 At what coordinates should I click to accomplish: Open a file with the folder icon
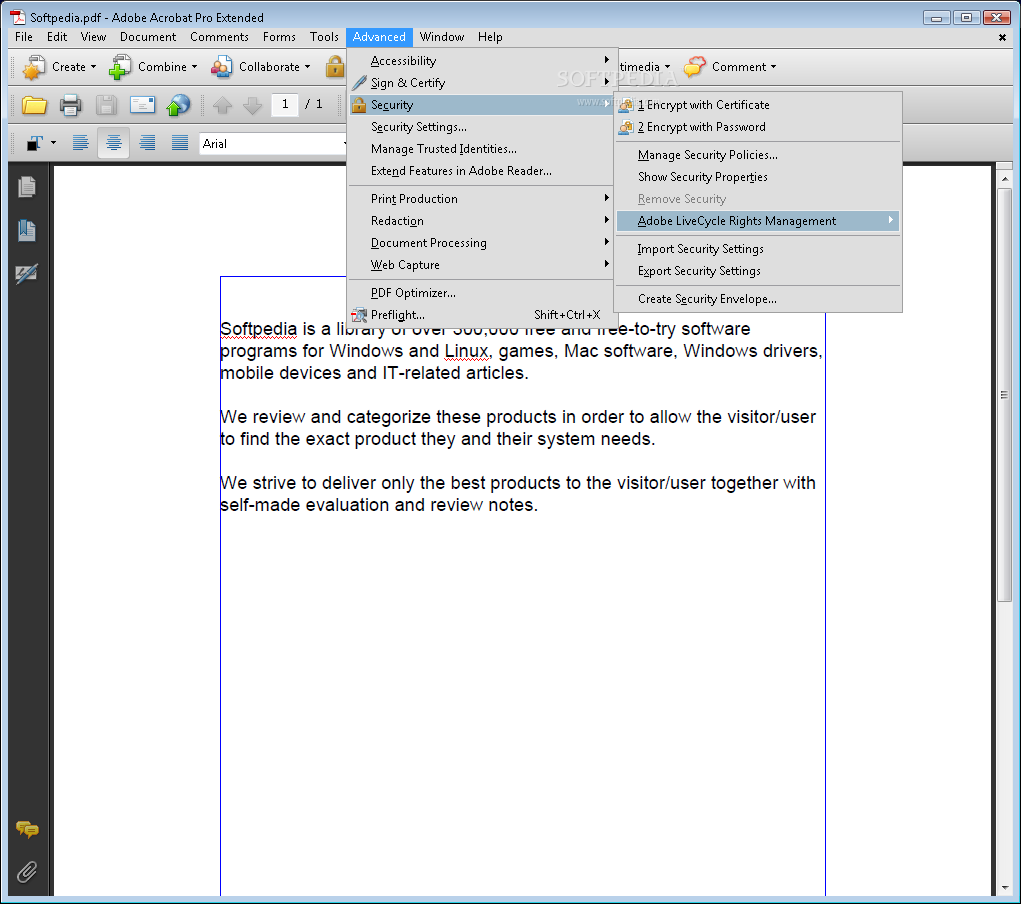[x=34, y=105]
